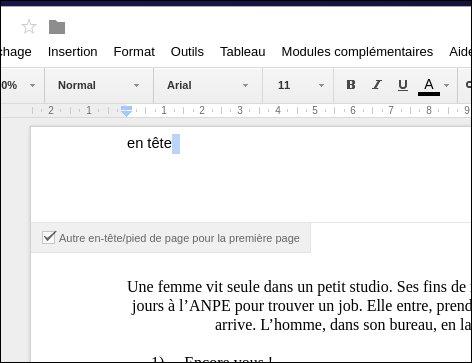The image size is (472, 363).
Task: Open the Modules complémentaires menu
Action: (x=357, y=52)
